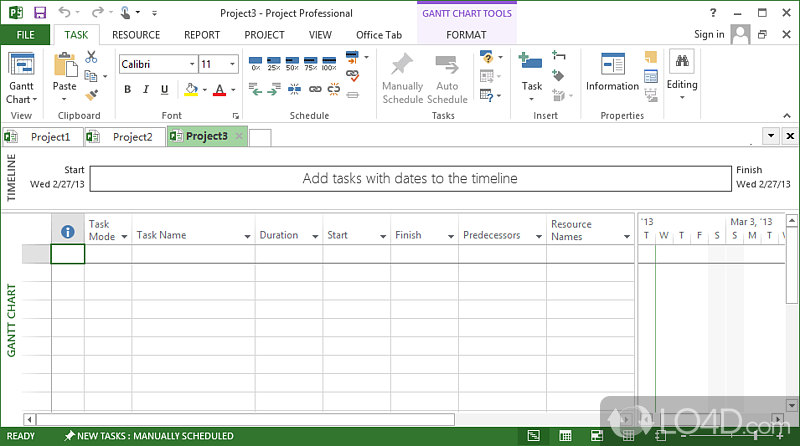Switch to the PROJECT ribbon tab
This screenshot has width=800, height=446.
[x=264, y=35]
